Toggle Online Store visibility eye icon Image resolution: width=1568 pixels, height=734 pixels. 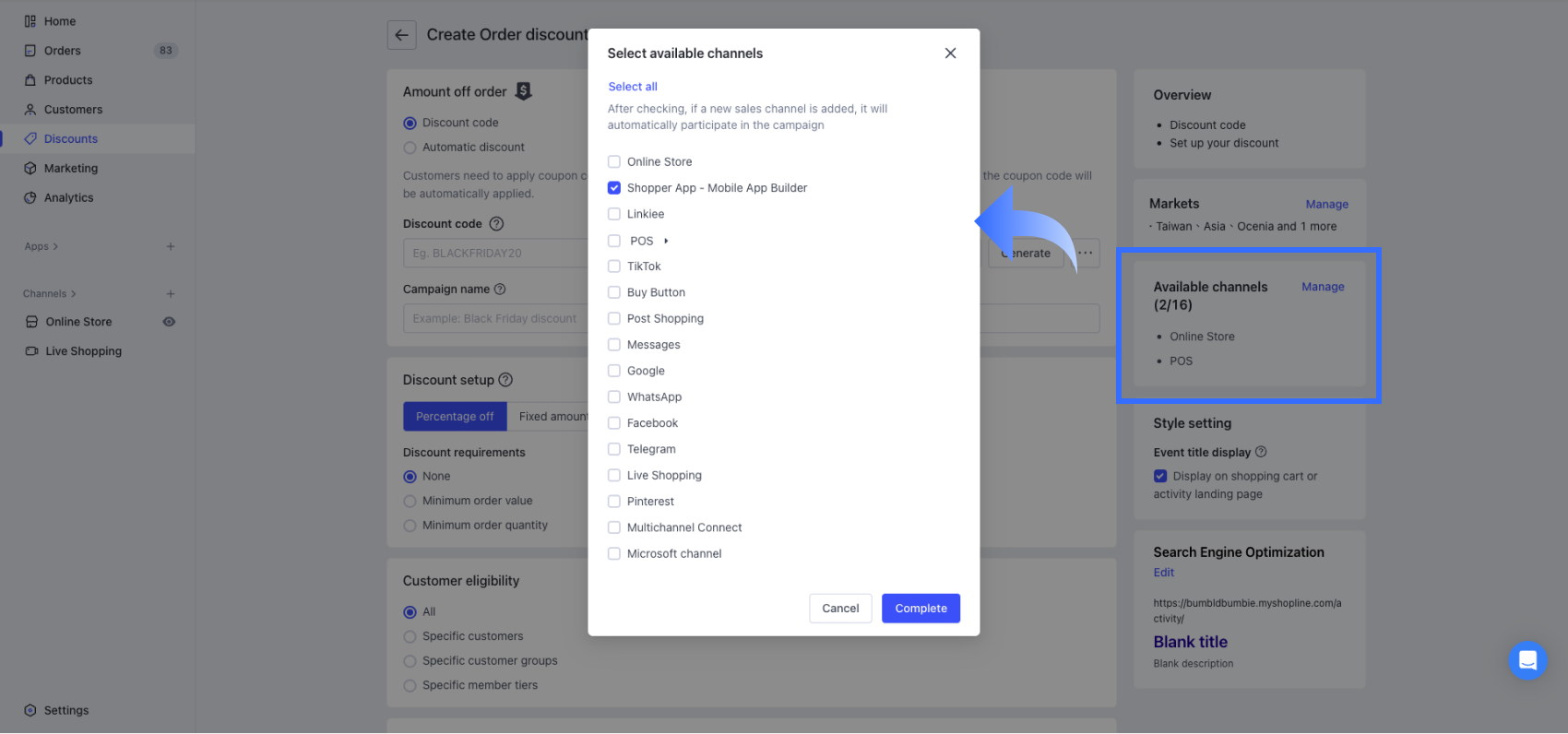[x=169, y=322]
